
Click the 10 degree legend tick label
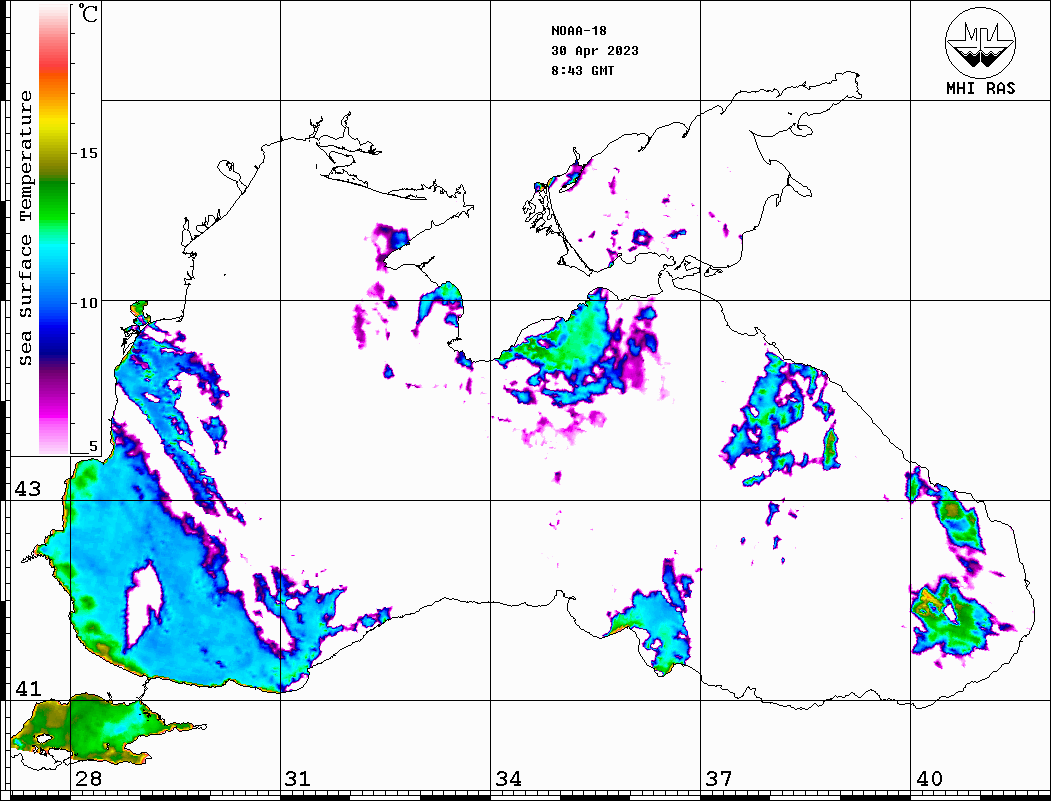(x=88, y=303)
